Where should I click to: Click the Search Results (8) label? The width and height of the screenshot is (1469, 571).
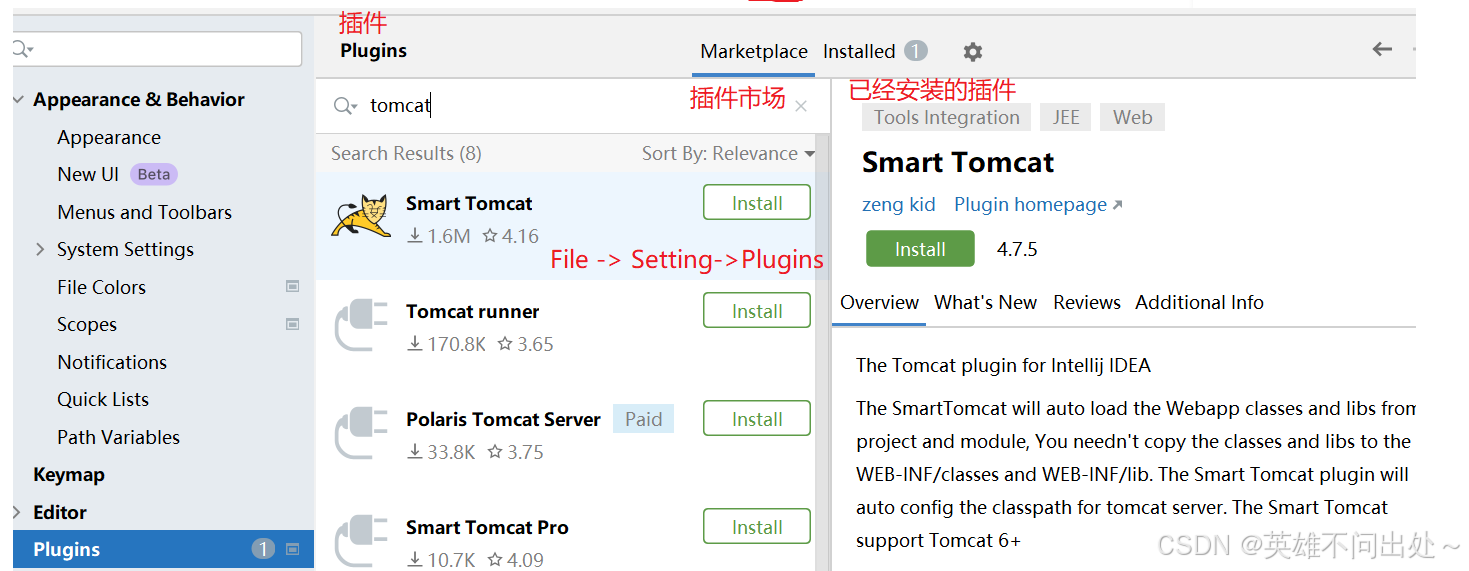pos(406,153)
